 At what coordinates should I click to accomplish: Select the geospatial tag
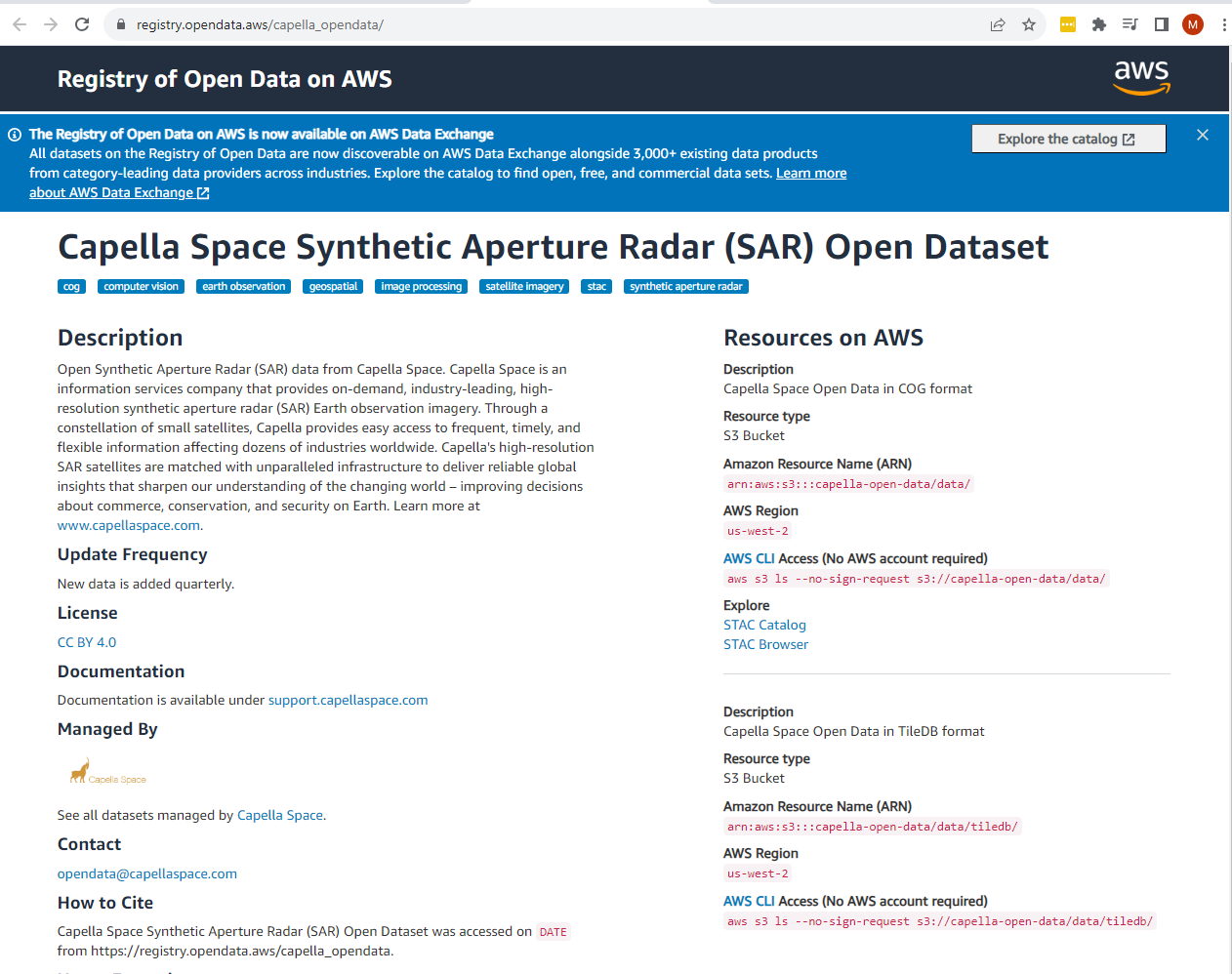pyautogui.click(x=334, y=287)
